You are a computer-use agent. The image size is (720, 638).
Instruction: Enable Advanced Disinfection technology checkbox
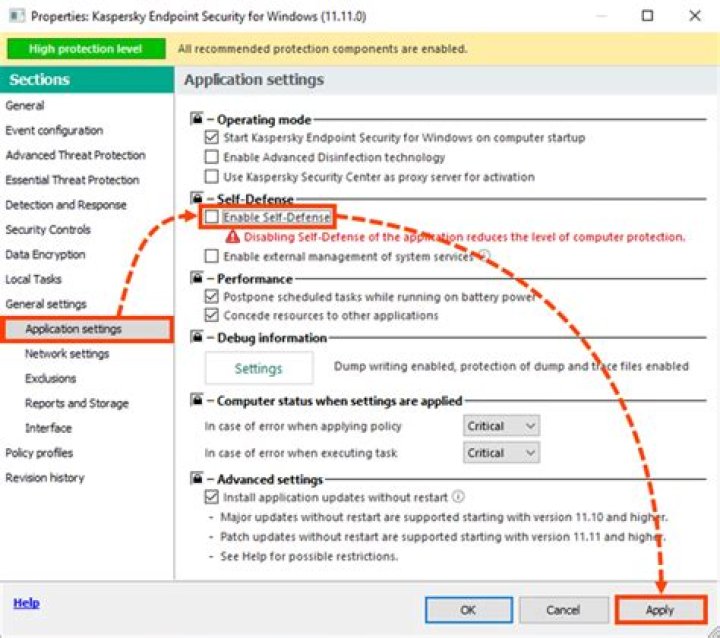click(211, 157)
